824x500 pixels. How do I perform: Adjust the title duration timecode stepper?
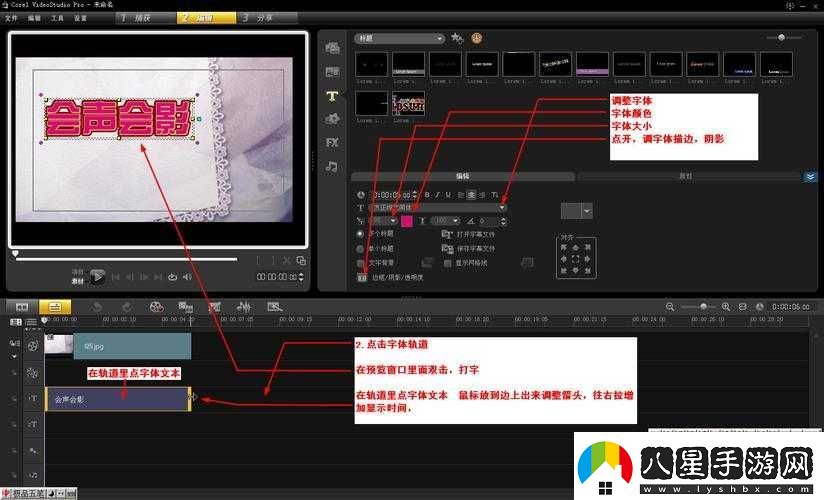click(x=415, y=195)
